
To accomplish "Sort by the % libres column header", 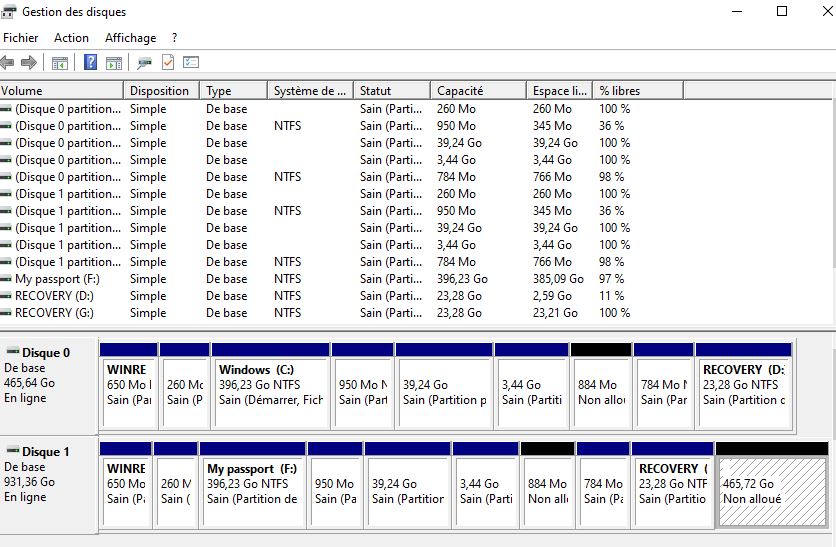I will (x=638, y=91).
